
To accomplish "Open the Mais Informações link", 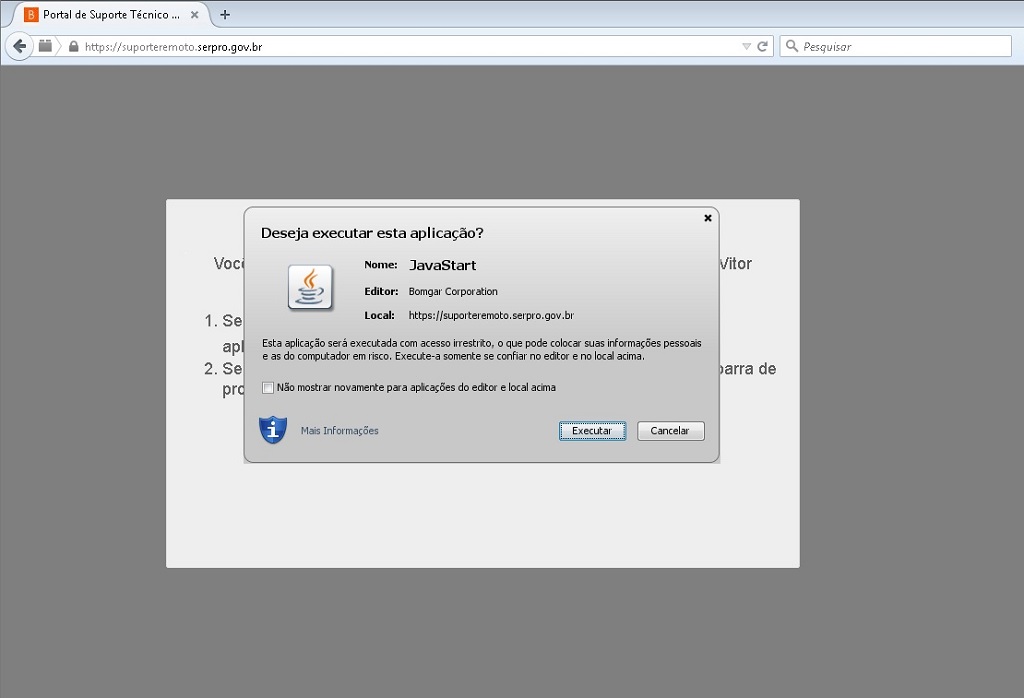I will [x=340, y=431].
